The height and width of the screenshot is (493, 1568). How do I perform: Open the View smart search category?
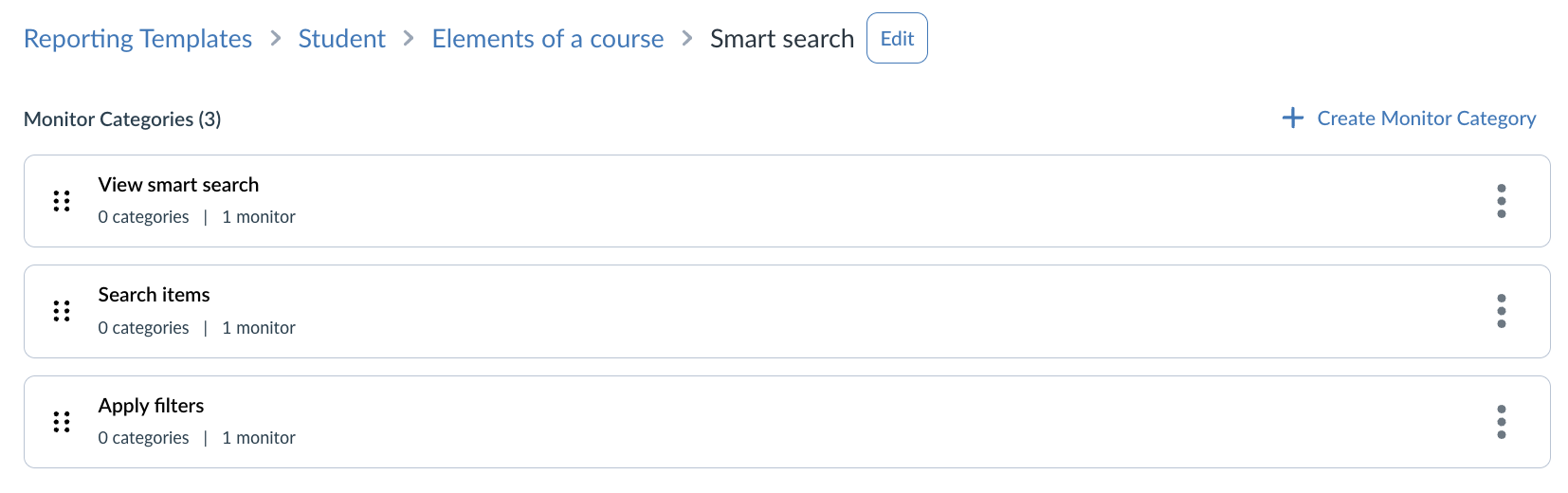point(178,185)
